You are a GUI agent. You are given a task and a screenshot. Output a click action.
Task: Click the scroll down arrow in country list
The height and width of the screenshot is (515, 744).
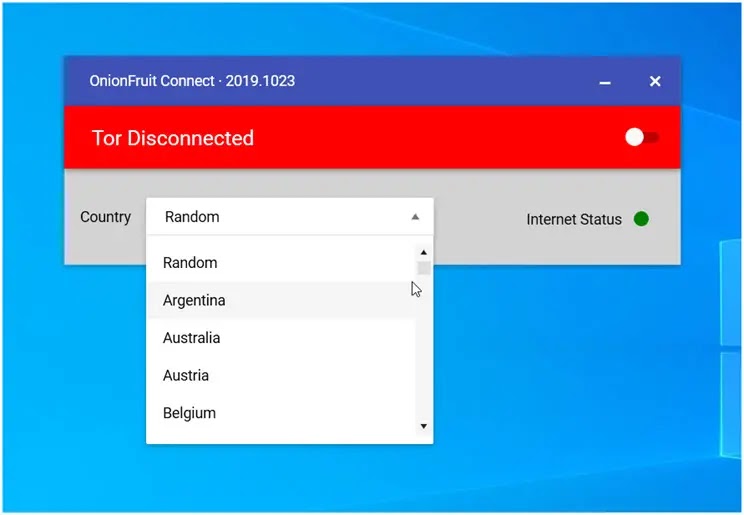point(424,426)
